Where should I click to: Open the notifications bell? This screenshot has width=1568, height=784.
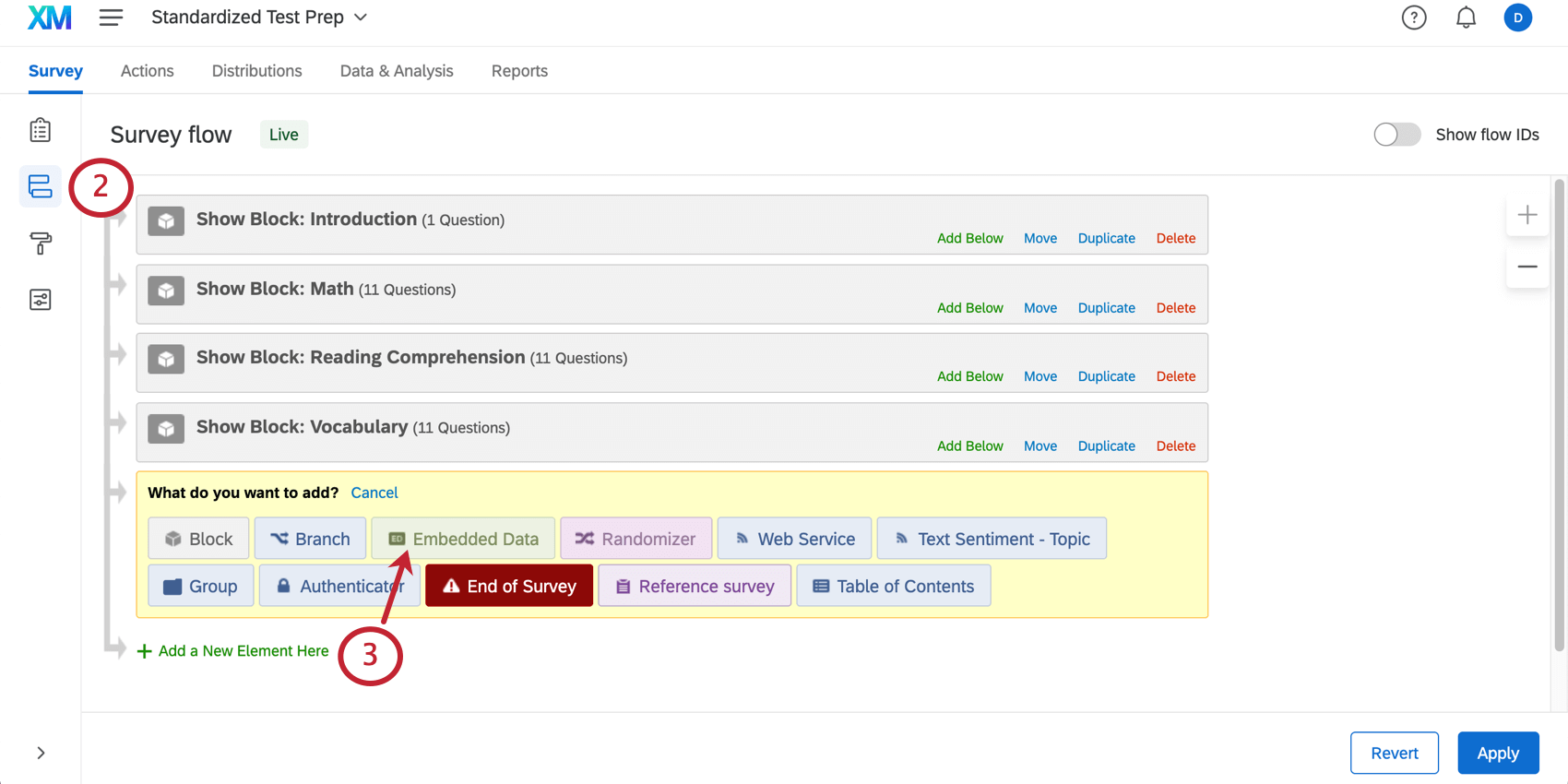[x=1466, y=18]
